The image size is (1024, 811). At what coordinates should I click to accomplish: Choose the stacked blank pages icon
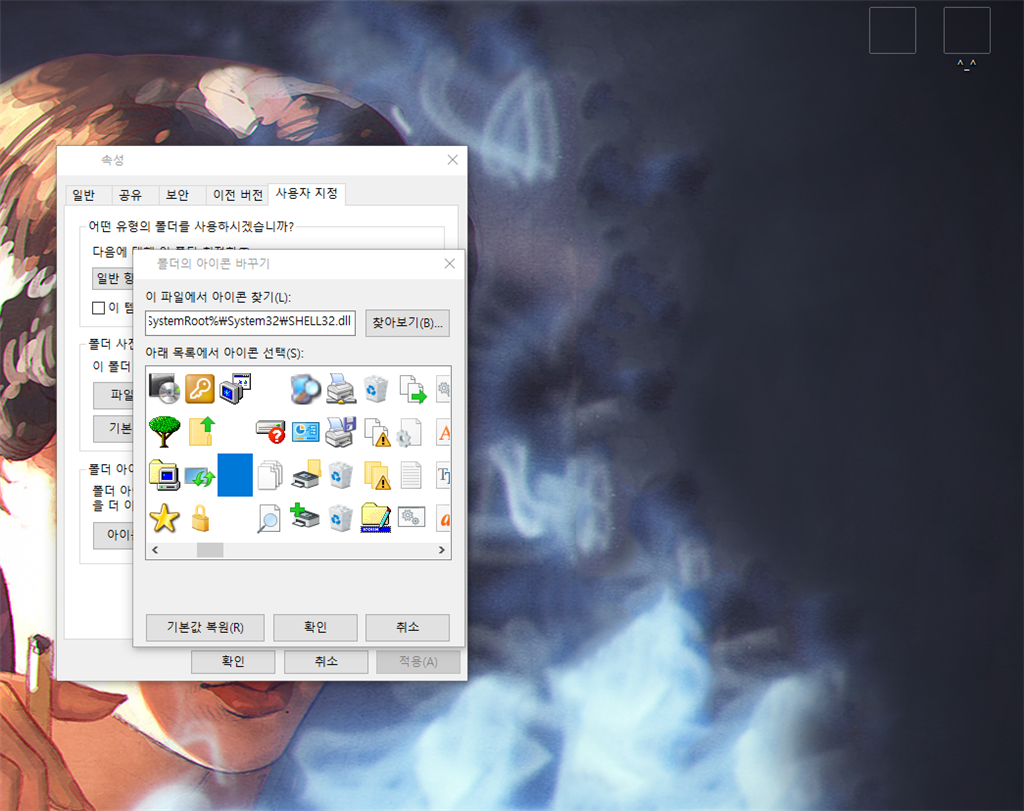point(270,475)
